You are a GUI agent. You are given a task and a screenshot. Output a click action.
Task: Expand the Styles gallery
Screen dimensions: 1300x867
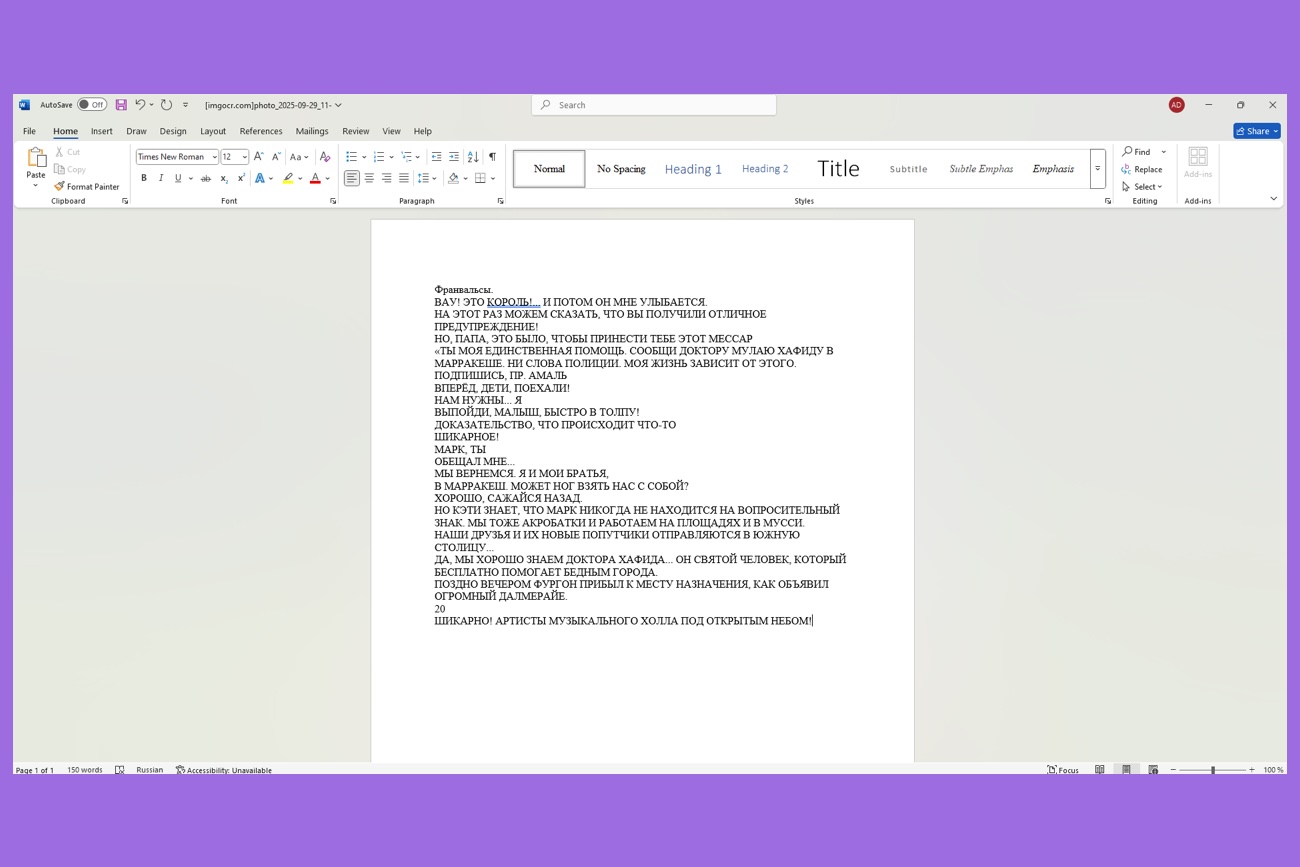(x=1097, y=169)
